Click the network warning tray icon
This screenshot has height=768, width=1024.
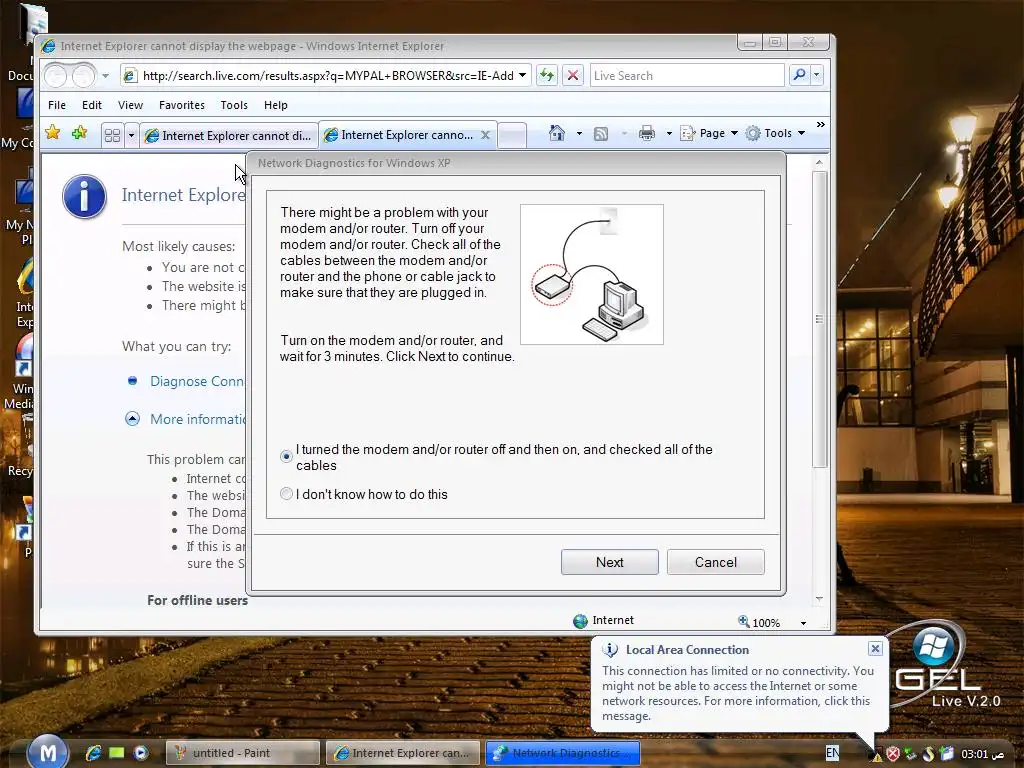[876, 754]
